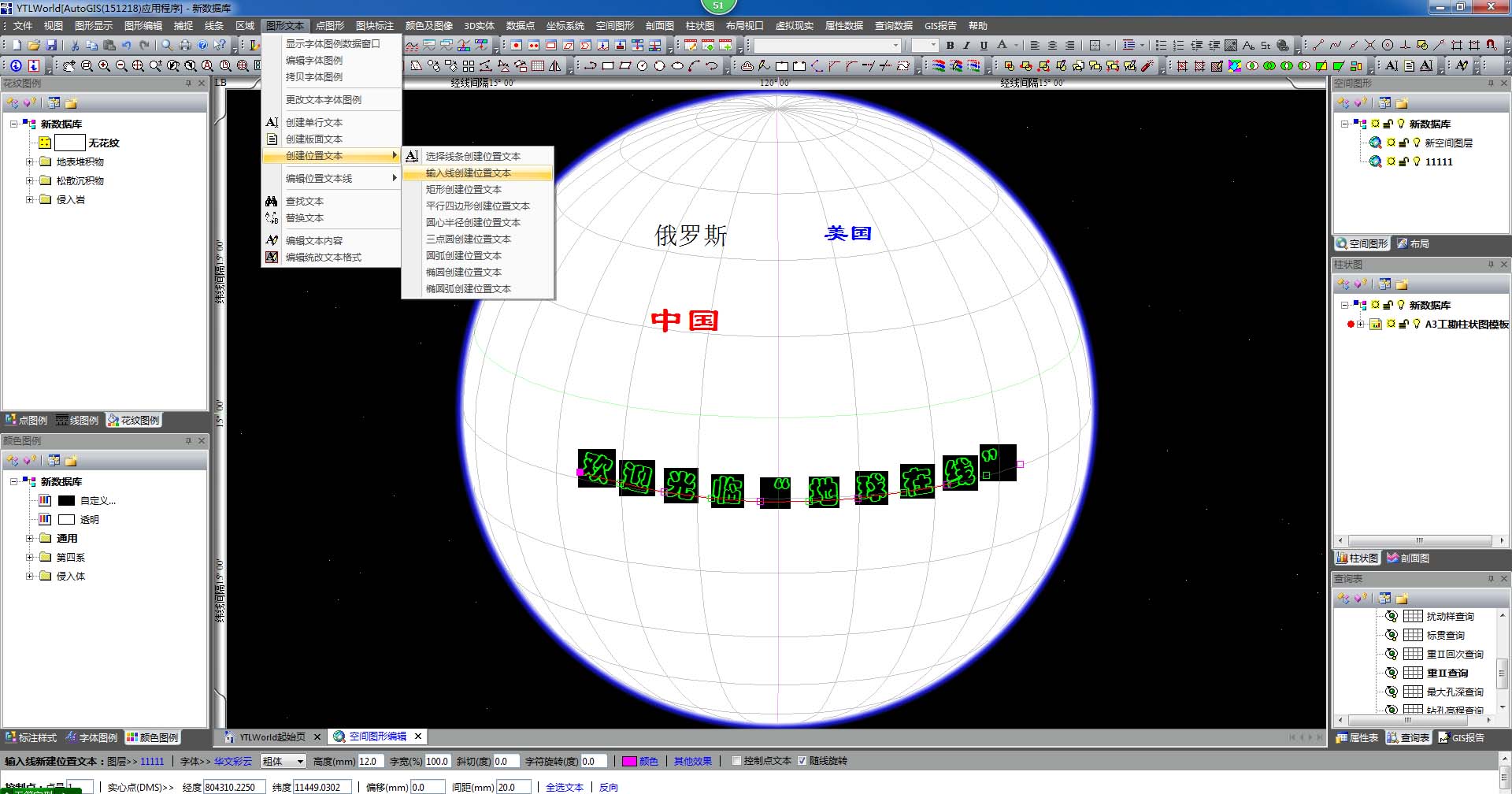
Task: Toggle sun icon of A3工勘柱状图模板
Action: click(x=1392, y=324)
